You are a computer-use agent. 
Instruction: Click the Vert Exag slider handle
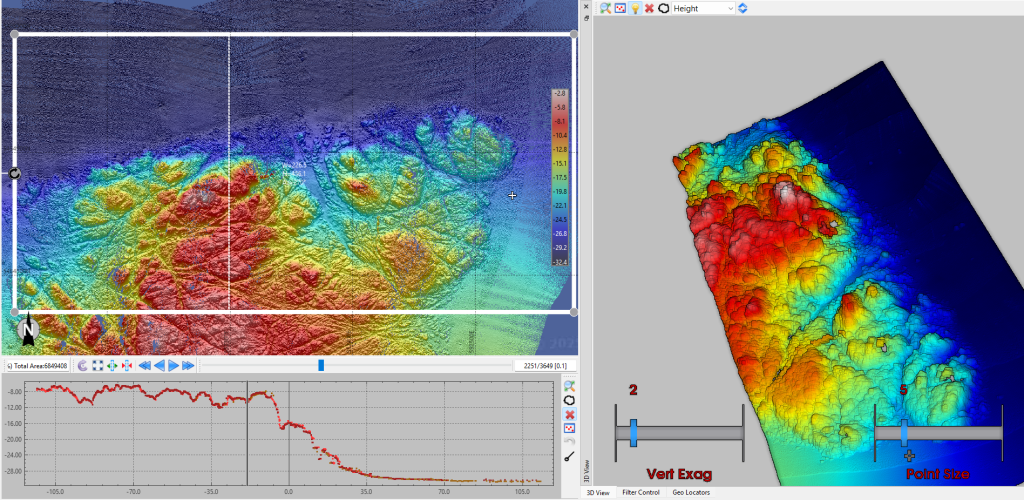(x=633, y=433)
